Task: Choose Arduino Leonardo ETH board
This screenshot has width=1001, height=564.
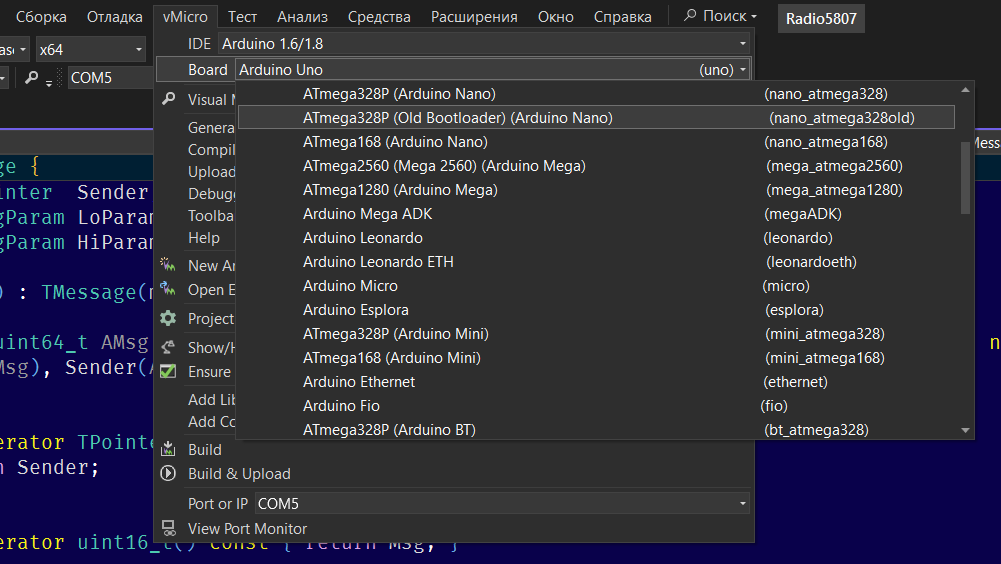Action: pyautogui.click(x=596, y=262)
